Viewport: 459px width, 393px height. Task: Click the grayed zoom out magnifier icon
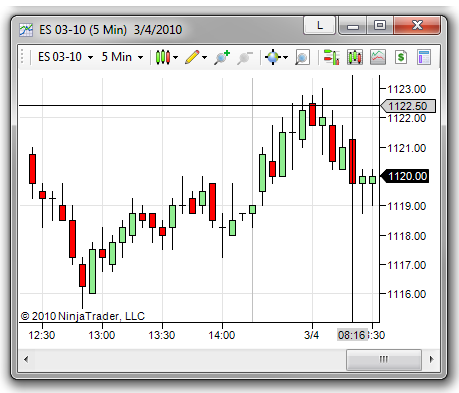click(245, 57)
